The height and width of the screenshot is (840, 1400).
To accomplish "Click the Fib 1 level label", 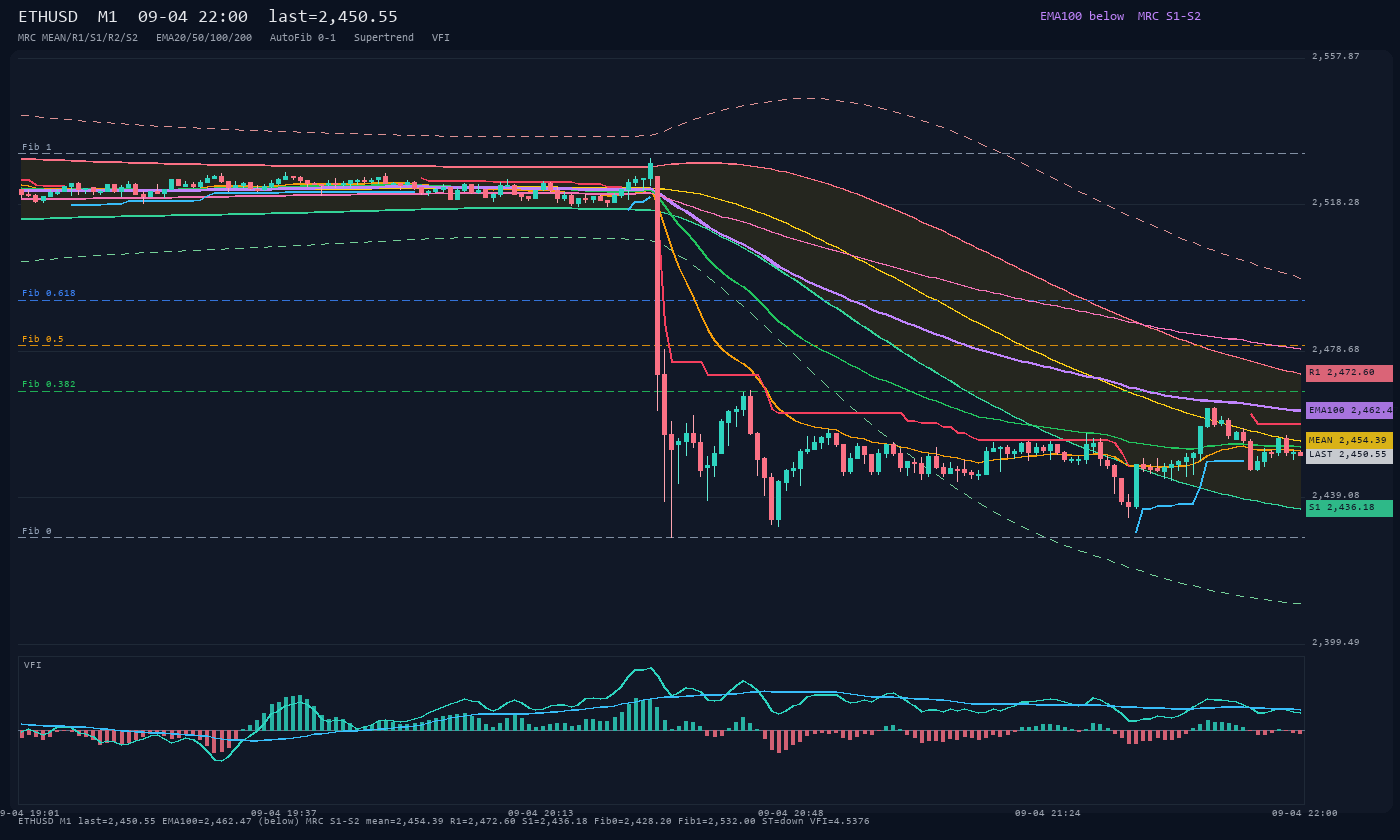I will point(37,148).
